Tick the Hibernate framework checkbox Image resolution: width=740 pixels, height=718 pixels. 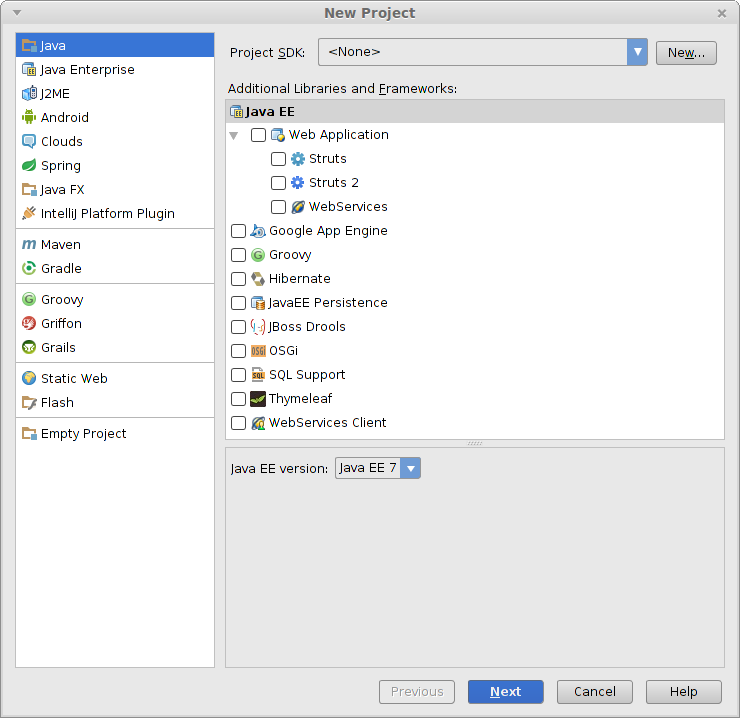pyautogui.click(x=238, y=279)
